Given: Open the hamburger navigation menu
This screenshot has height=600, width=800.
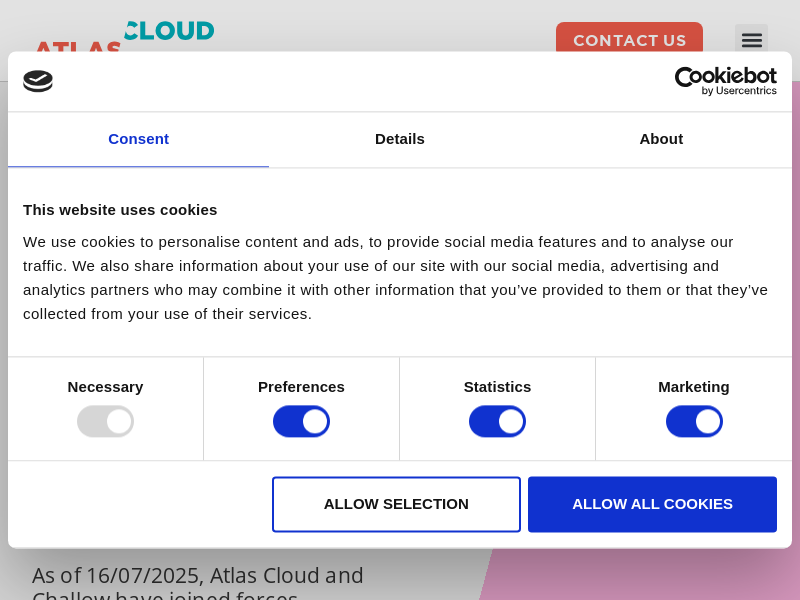Looking at the screenshot, I should [x=751, y=40].
